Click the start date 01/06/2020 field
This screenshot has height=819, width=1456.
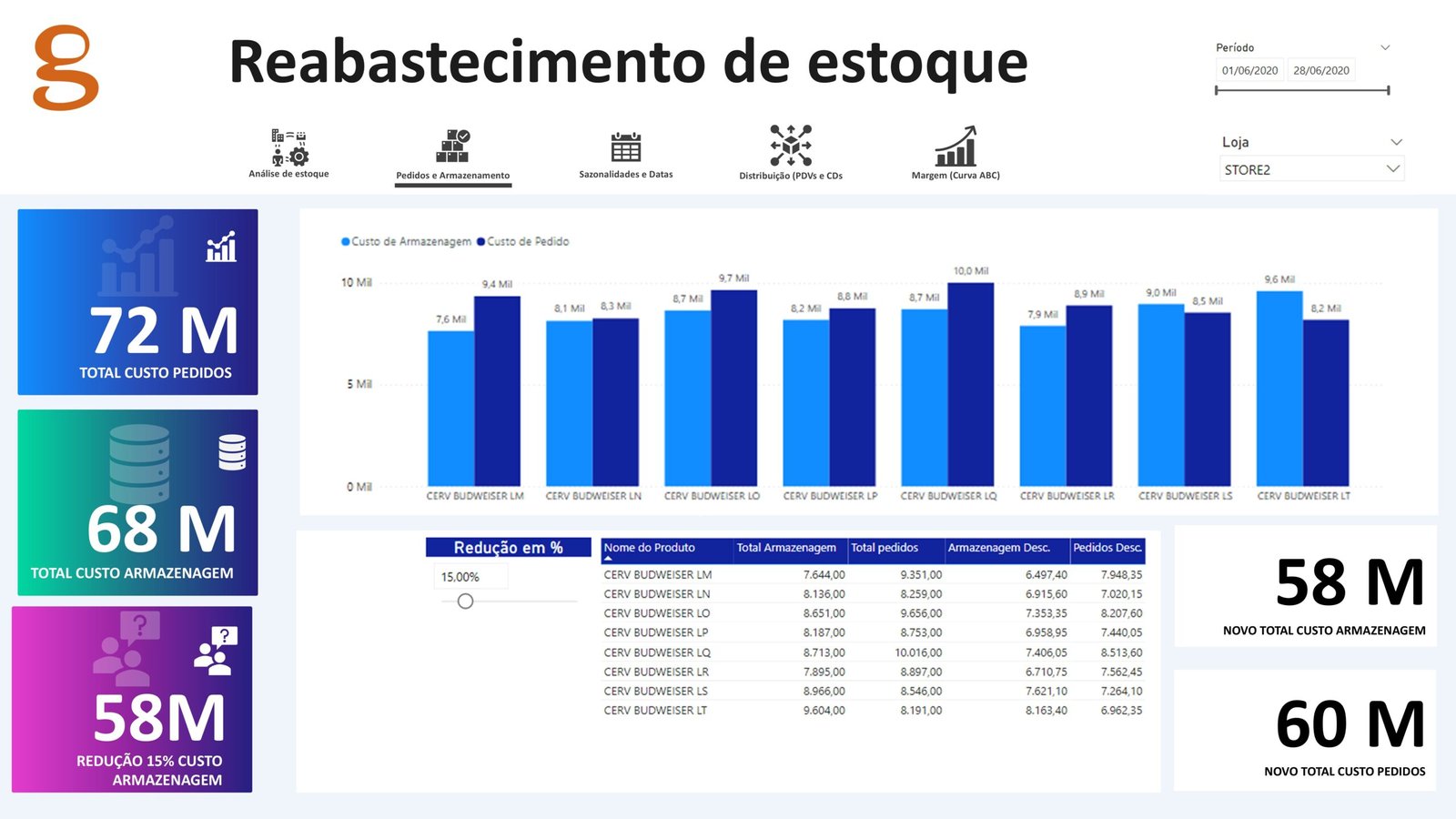[x=1249, y=71]
